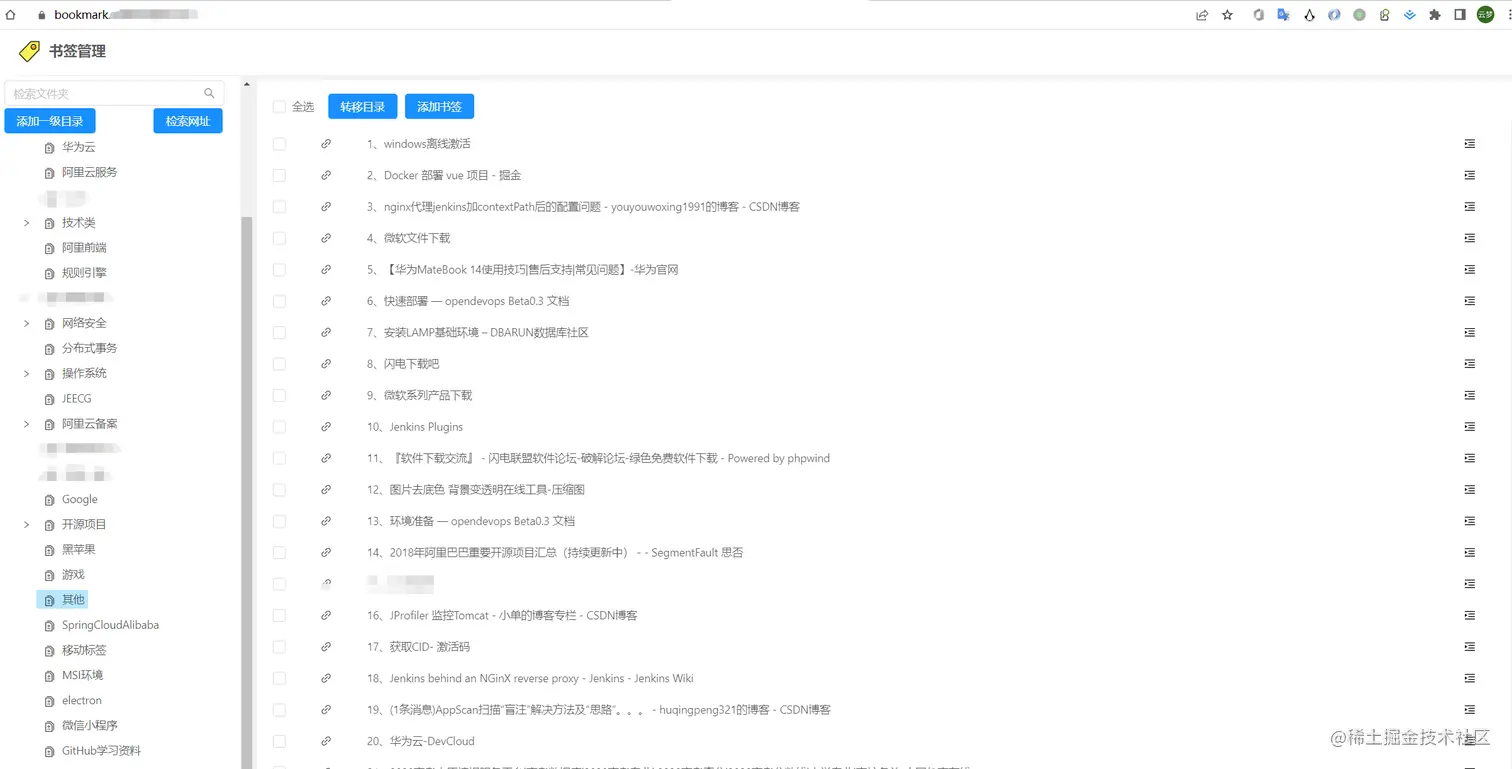Viewport: 1512px width, 769px height.
Task: Open the browser extensions puzzle icon
Action: pyautogui.click(x=1435, y=15)
